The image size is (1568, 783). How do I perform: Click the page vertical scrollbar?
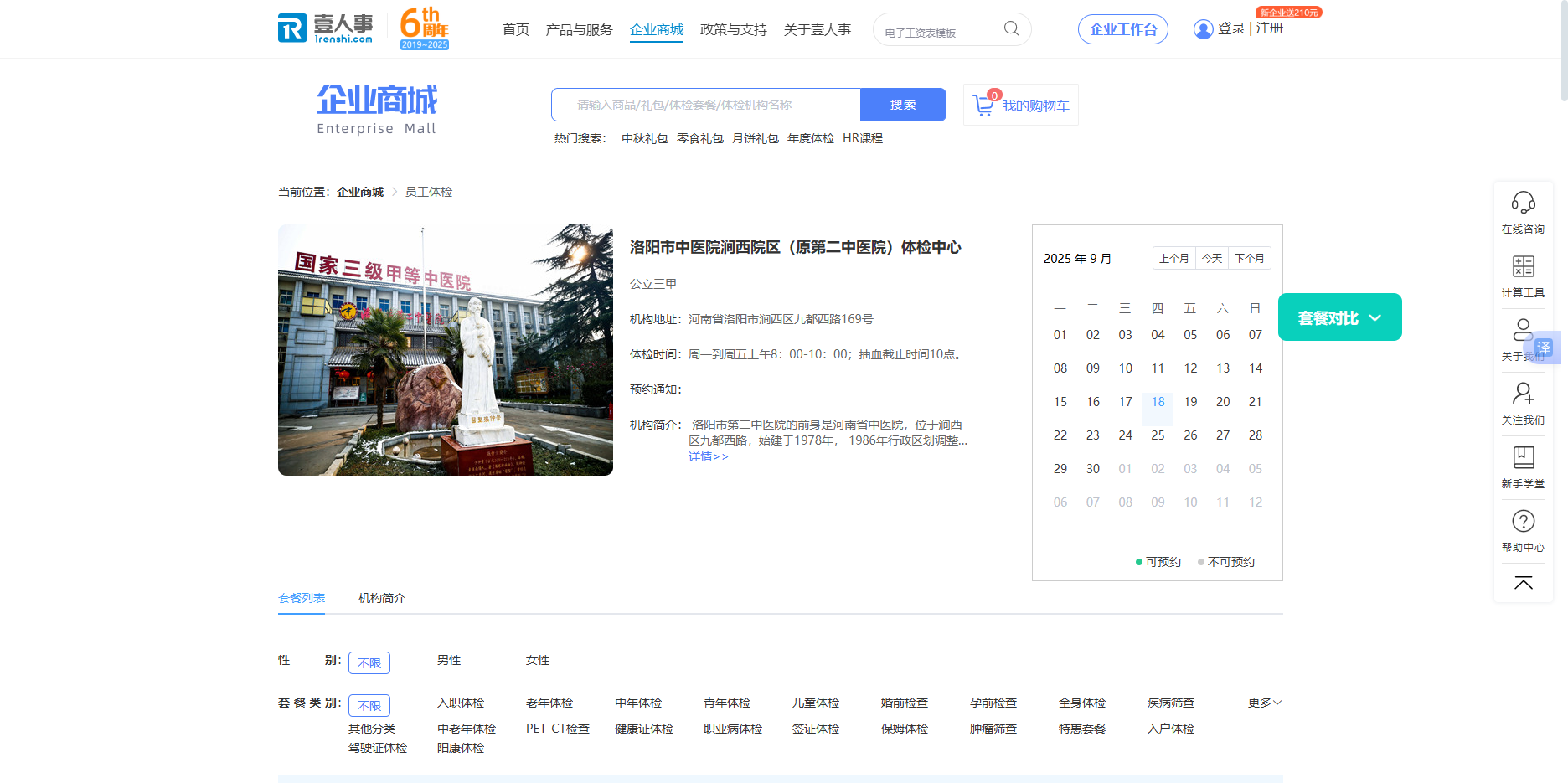pos(1564,50)
